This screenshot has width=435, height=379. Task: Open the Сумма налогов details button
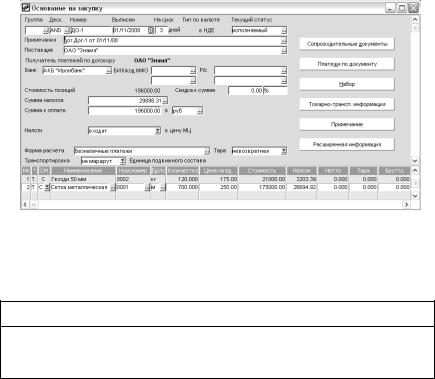click(x=164, y=101)
